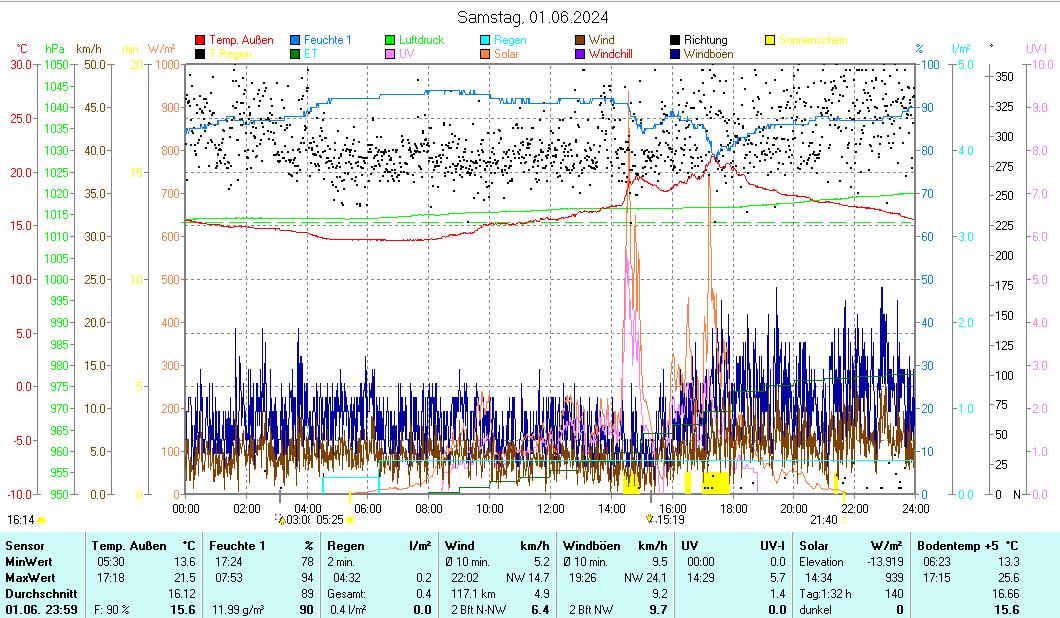Viewport: 1060px width, 618px height.
Task: Click the sunset marker icon at 21:40
Action: tap(844, 520)
